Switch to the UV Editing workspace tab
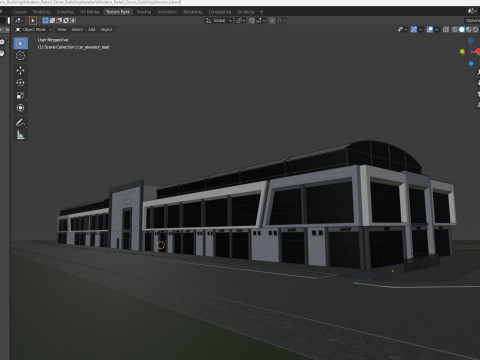The height and width of the screenshot is (360, 480). coord(89,12)
